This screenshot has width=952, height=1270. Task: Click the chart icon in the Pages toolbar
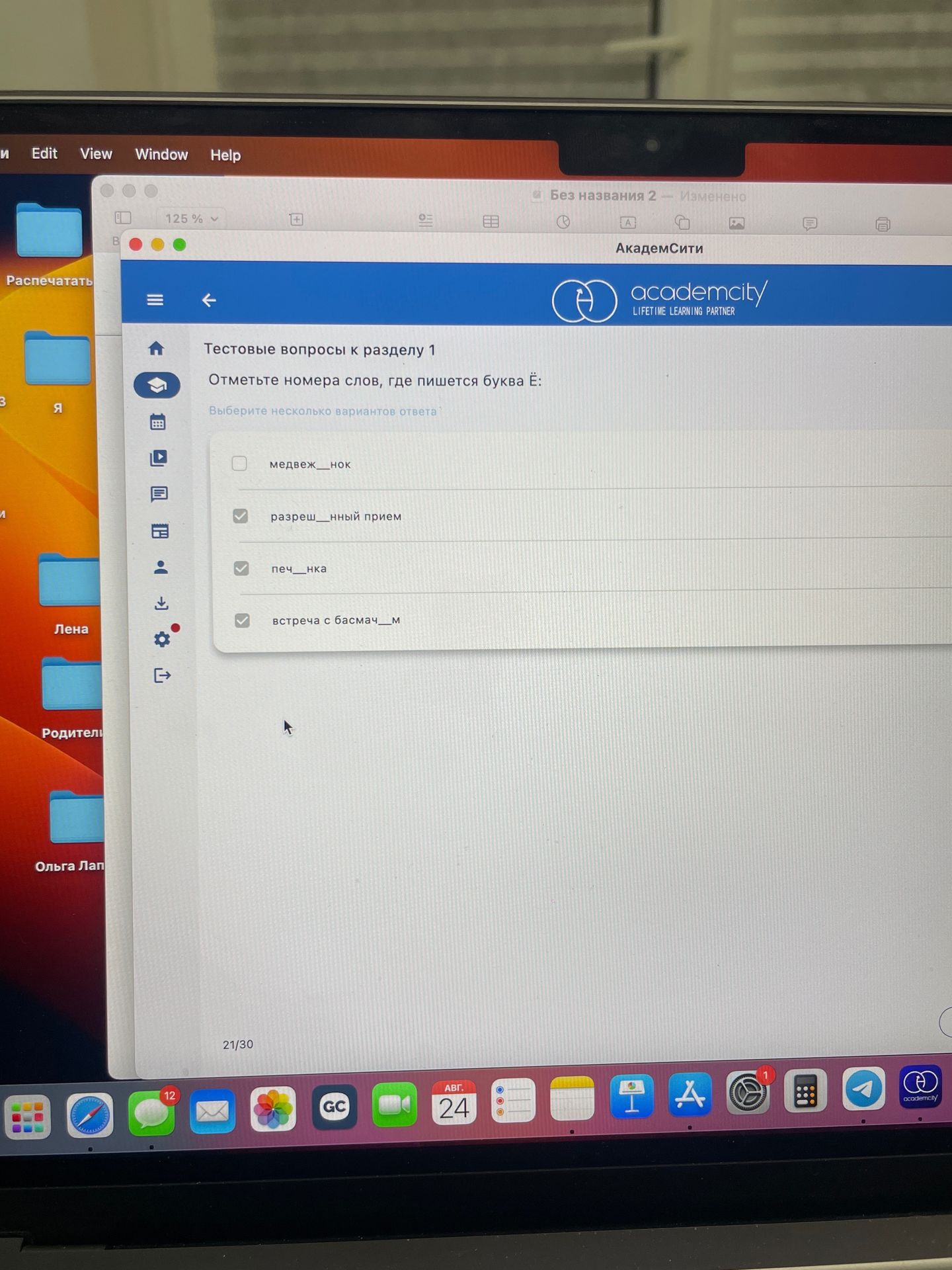point(563,222)
